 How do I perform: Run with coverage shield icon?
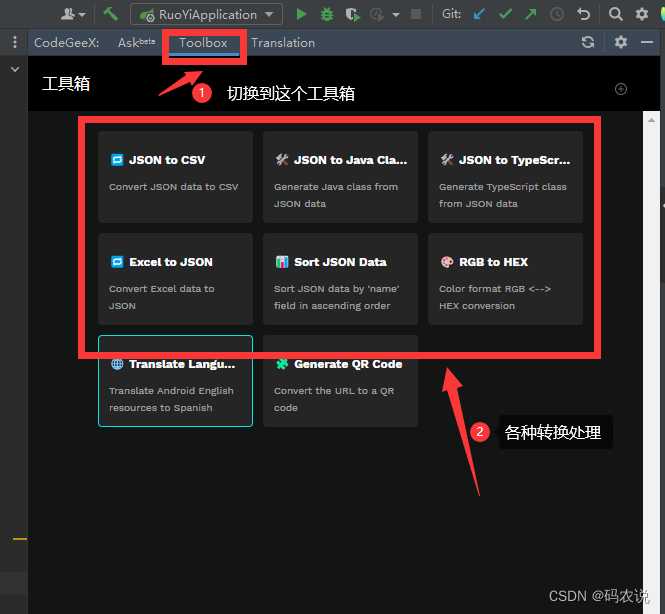coord(352,14)
